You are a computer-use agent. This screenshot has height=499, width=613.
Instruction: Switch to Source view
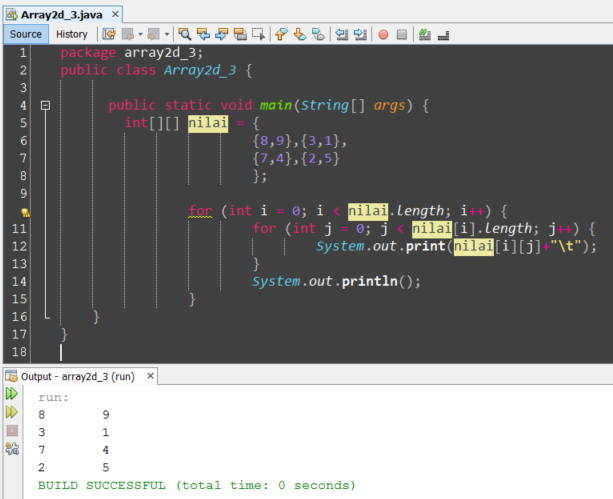pyautogui.click(x=25, y=34)
